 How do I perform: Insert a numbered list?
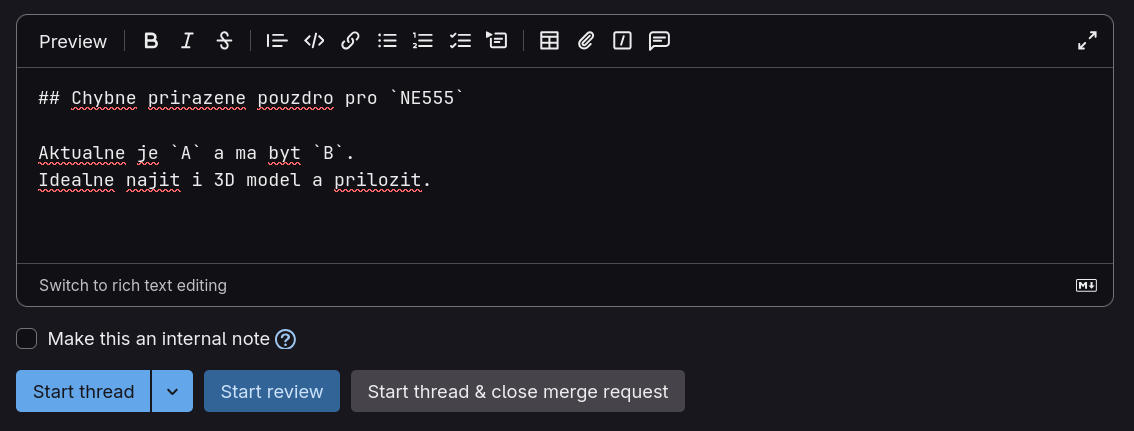423,41
